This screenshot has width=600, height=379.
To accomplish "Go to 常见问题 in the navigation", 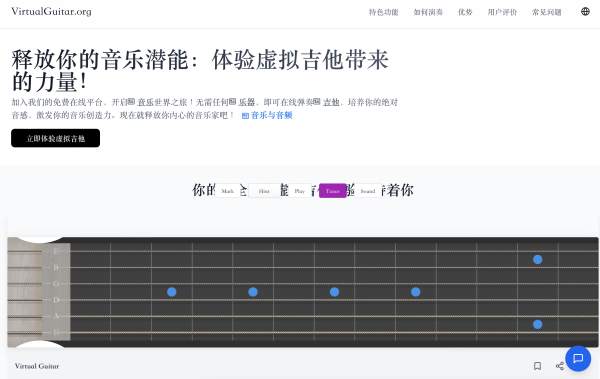I will (546, 12).
